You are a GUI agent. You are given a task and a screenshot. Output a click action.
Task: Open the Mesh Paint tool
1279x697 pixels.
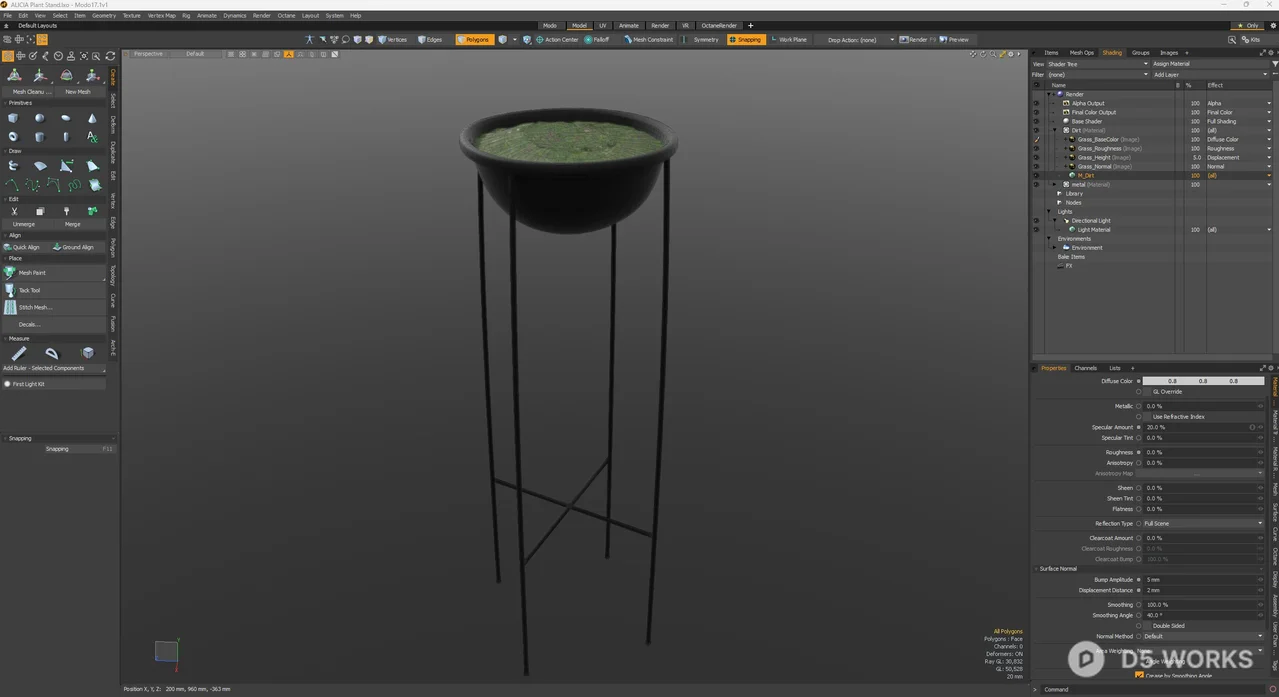(x=54, y=272)
